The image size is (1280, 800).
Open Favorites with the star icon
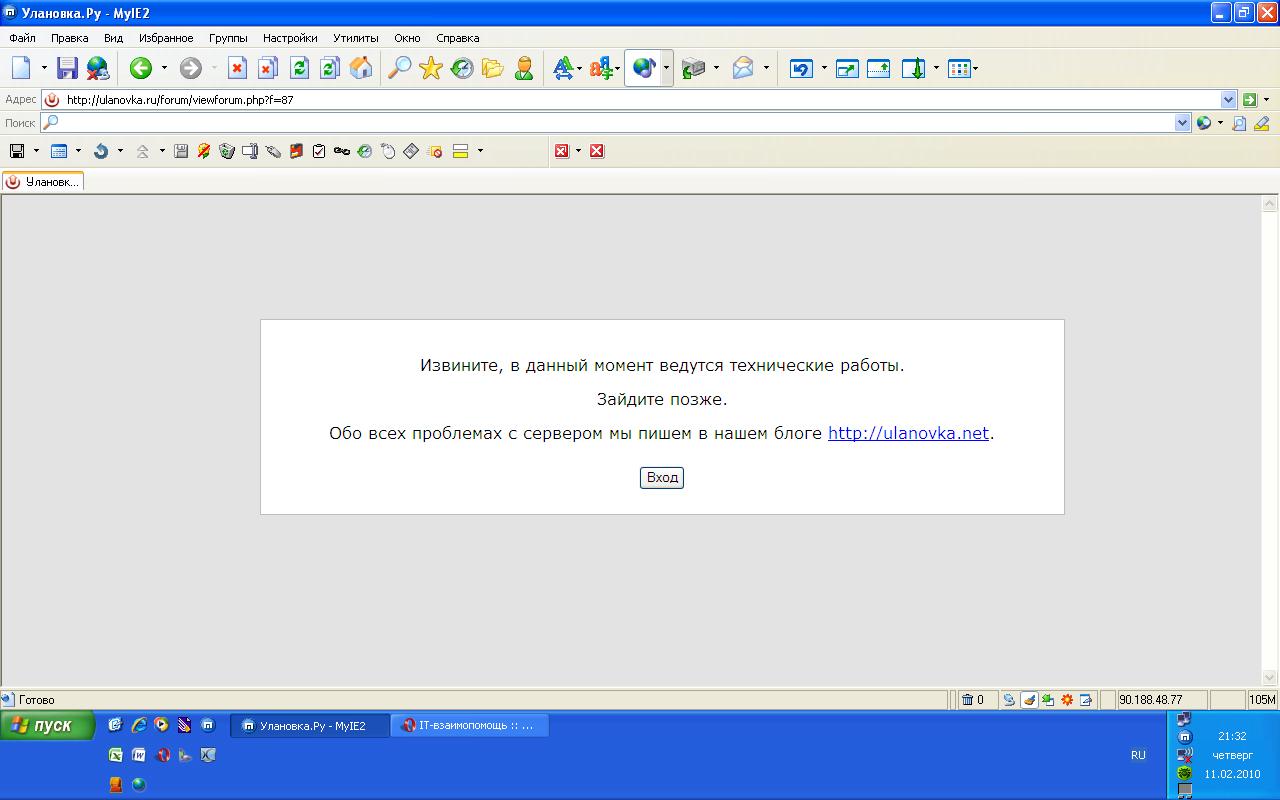pyautogui.click(x=431, y=68)
